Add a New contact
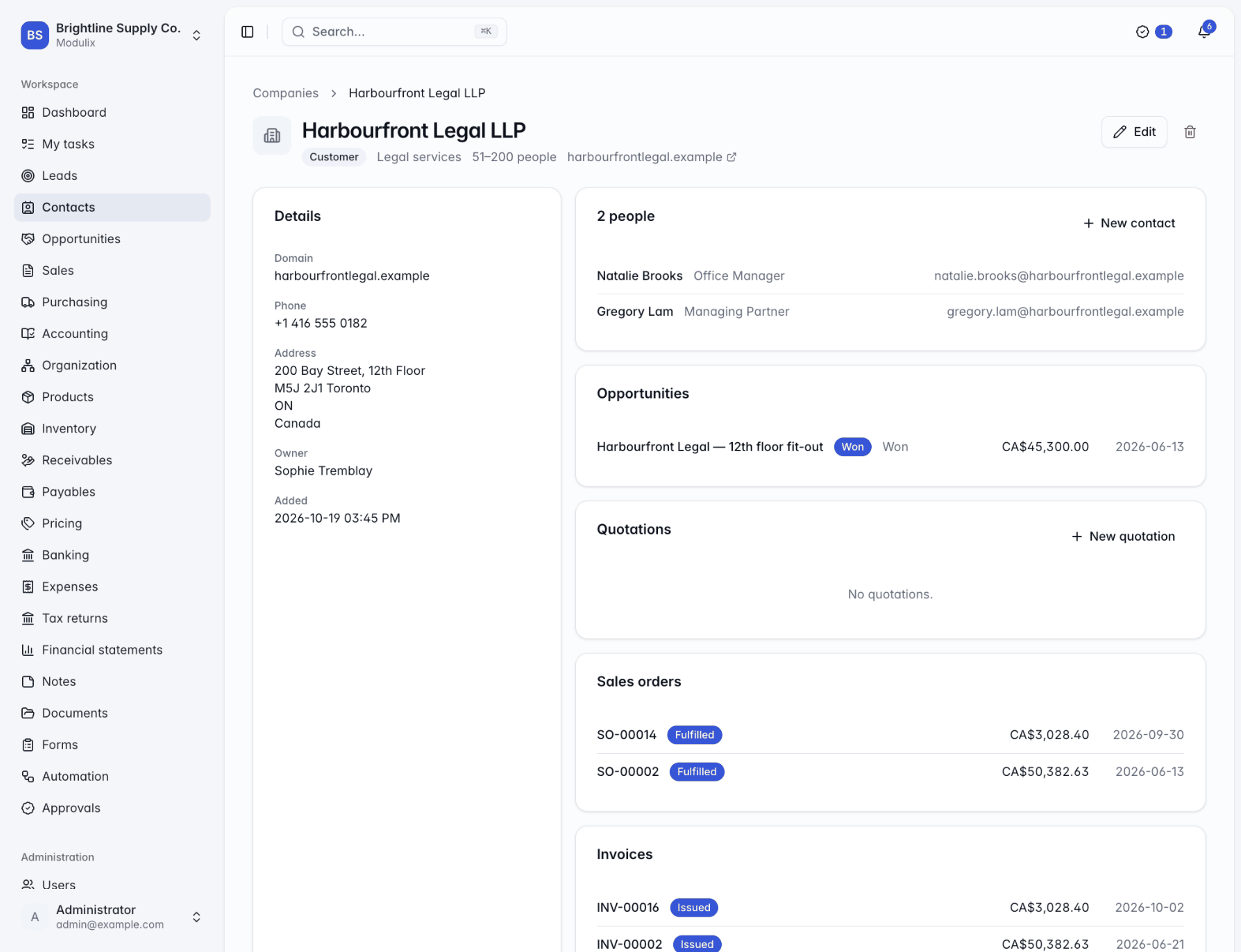The image size is (1241, 952). tap(1129, 223)
